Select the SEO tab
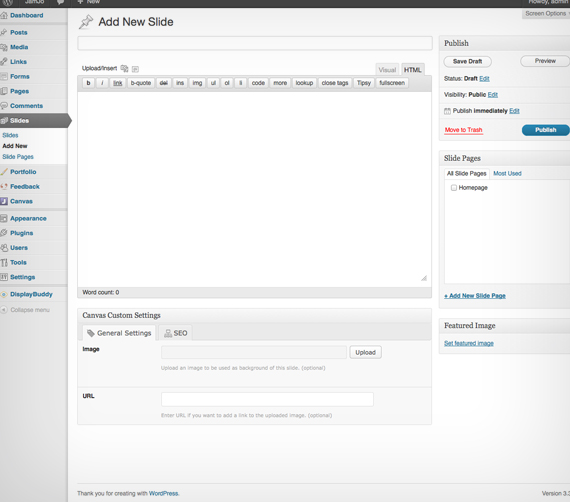570x502 pixels. 176,333
